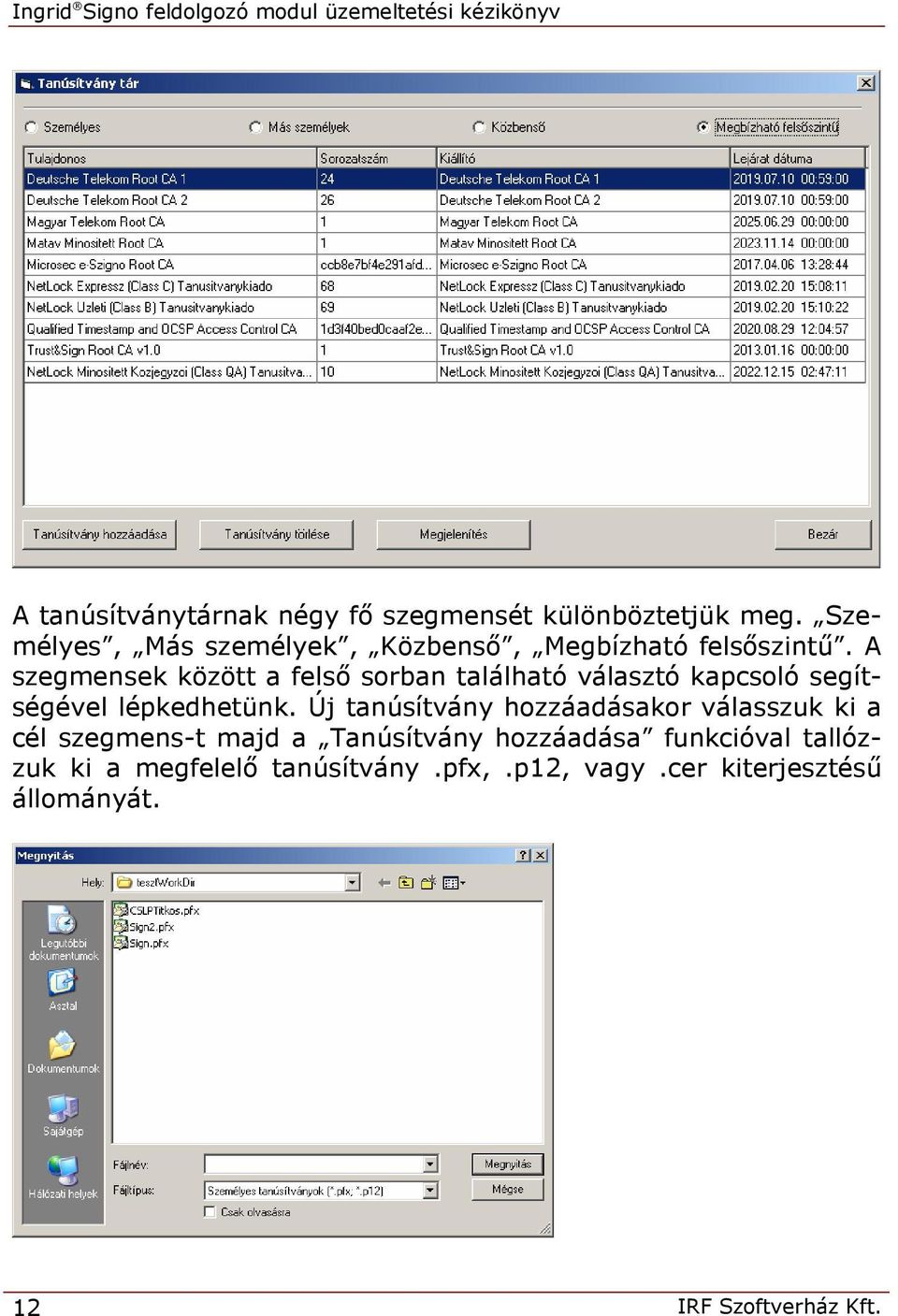The image size is (898, 1316).
Task: Click the help question mark icon
Action: (524, 855)
